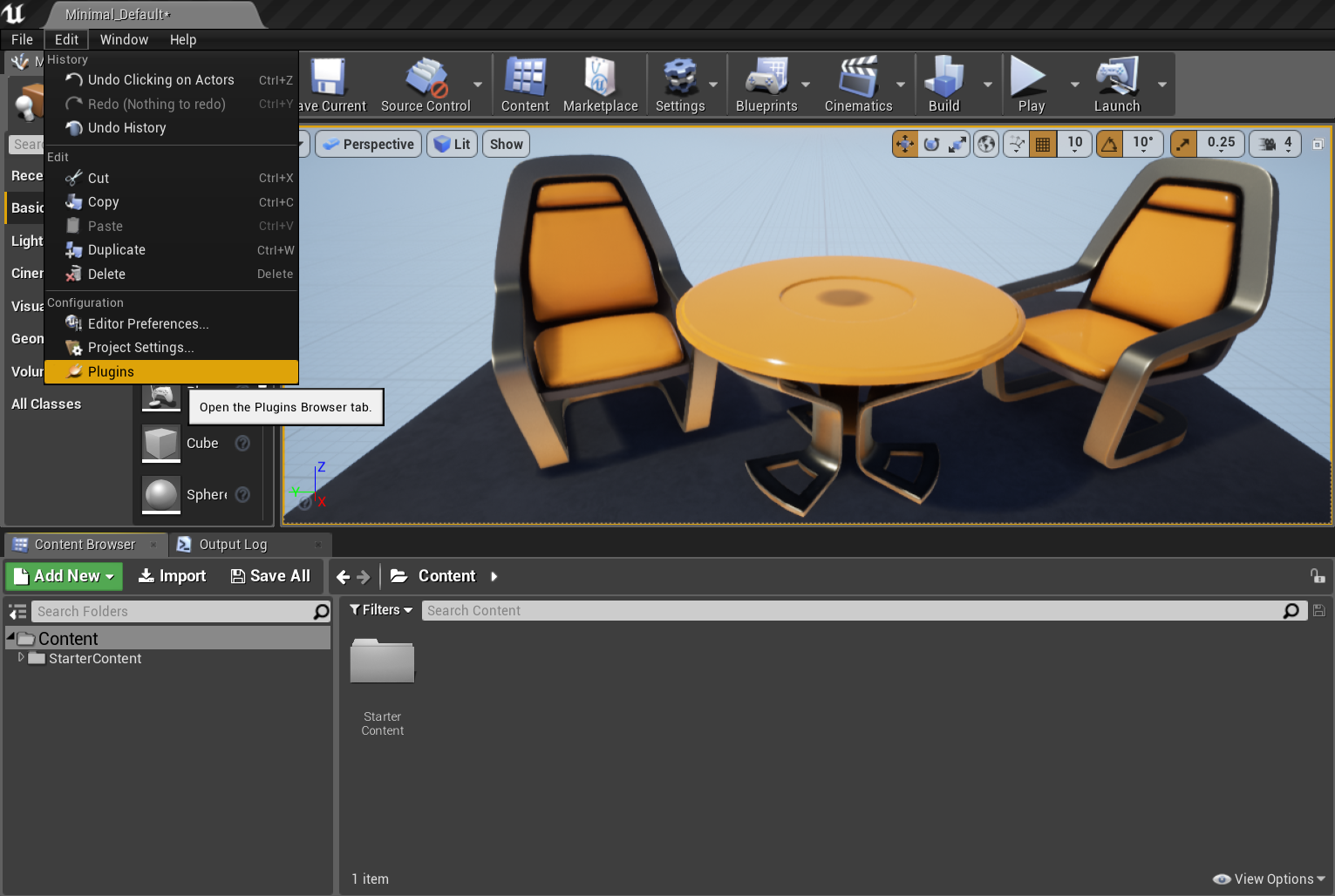This screenshot has height=896, width=1335.
Task: Open the Content toolbar button
Action: tap(525, 85)
